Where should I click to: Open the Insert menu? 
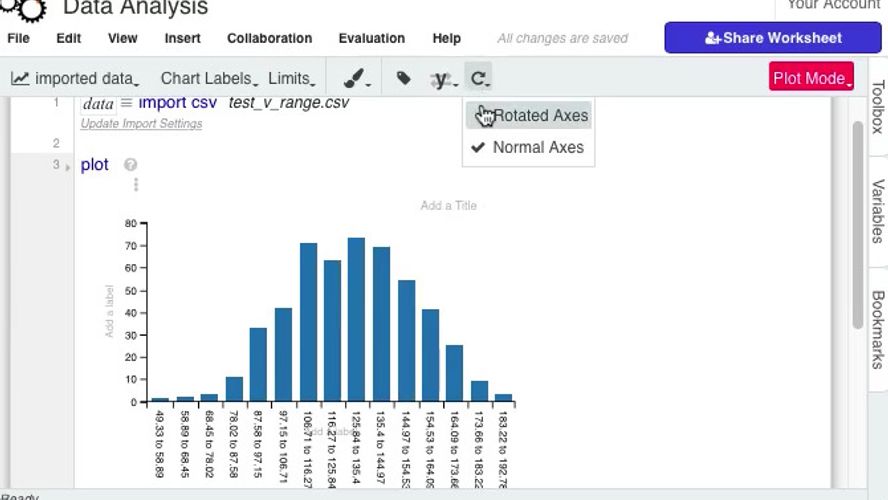[182, 38]
